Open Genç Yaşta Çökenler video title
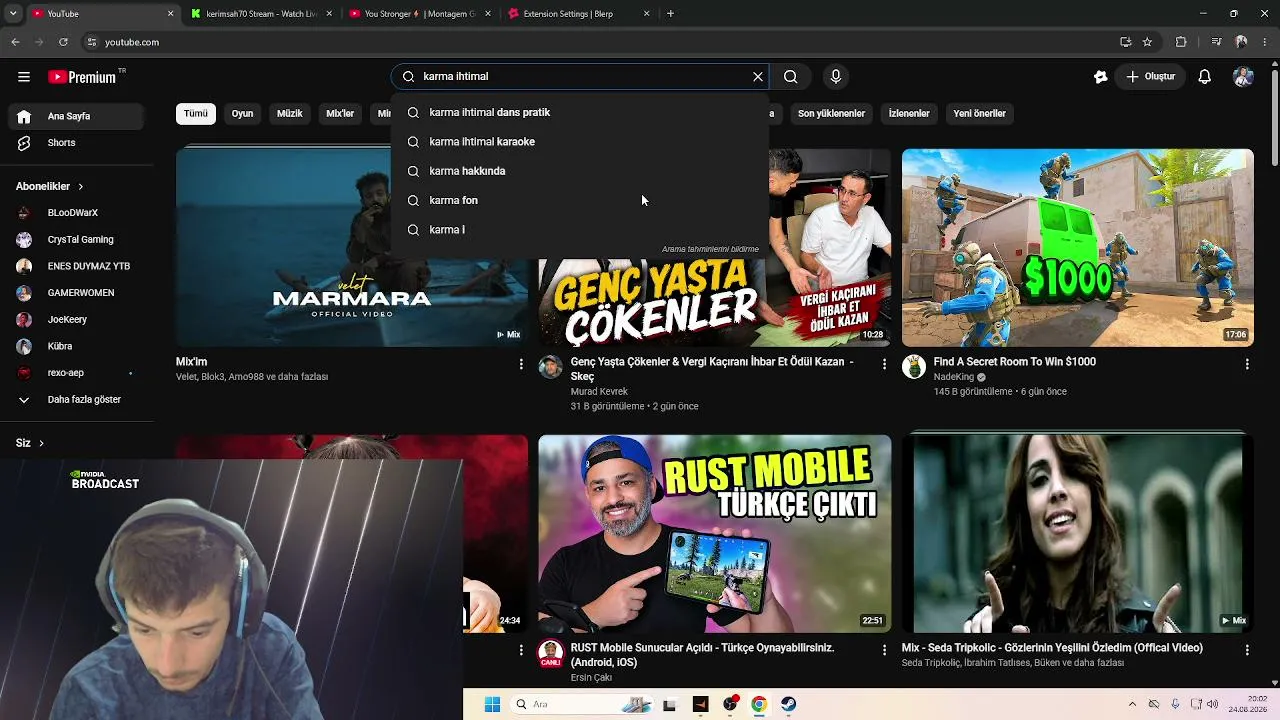This screenshot has height=720, width=1280. coord(712,369)
